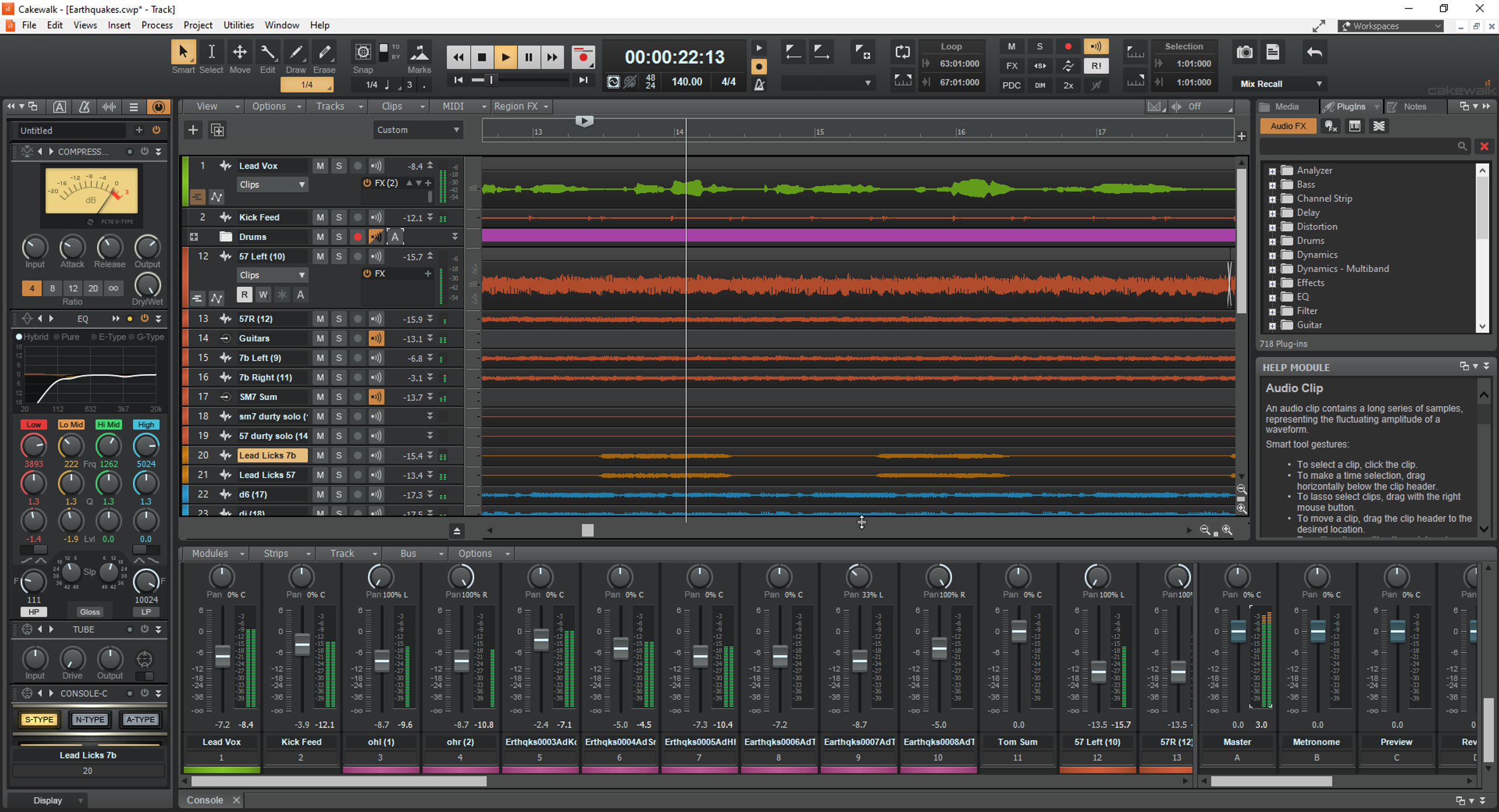Select the S-TYPE EQ mode
The height and width of the screenshot is (812, 1499).
tap(39, 719)
